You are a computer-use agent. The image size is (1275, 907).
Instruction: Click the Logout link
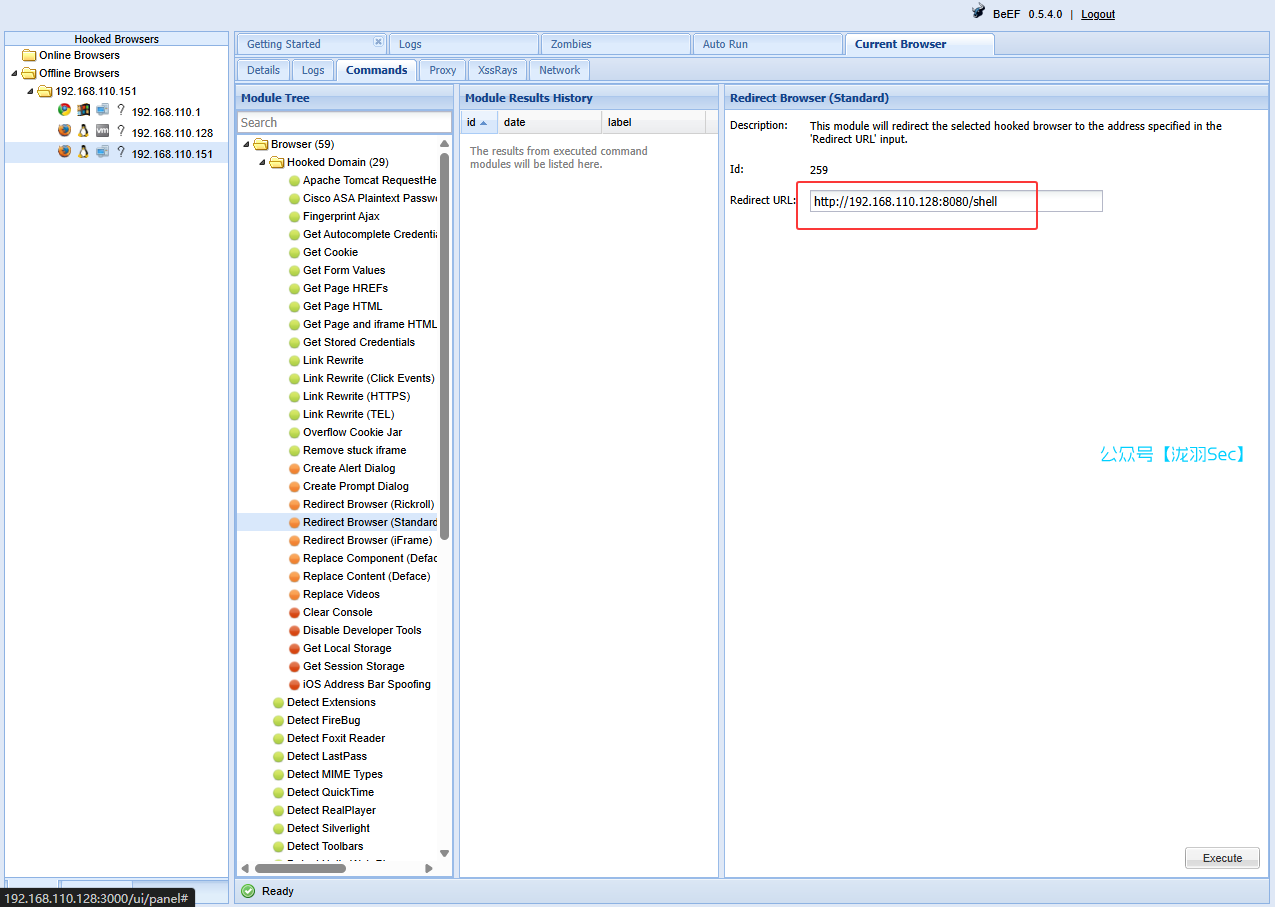point(1097,14)
